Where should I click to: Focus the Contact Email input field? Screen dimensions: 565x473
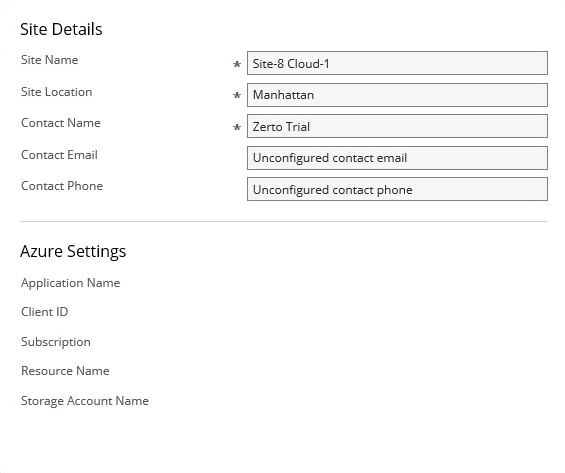click(x=397, y=158)
